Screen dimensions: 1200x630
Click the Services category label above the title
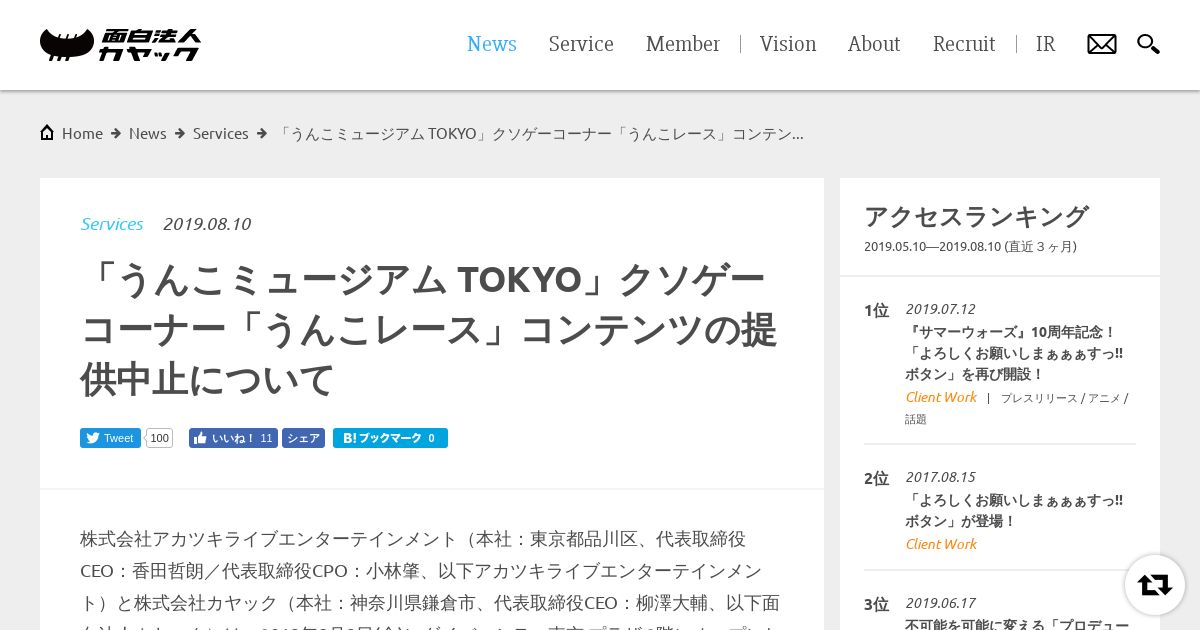click(112, 224)
